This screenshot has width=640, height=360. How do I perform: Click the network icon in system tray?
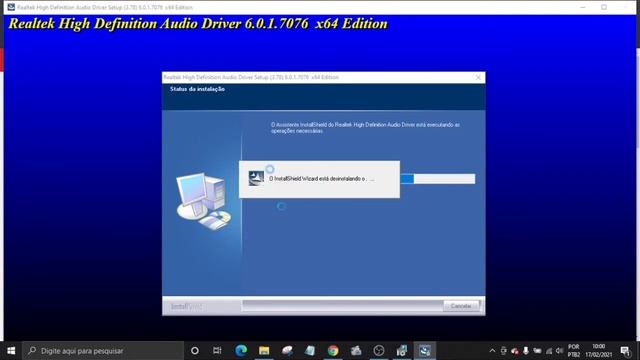coord(549,351)
